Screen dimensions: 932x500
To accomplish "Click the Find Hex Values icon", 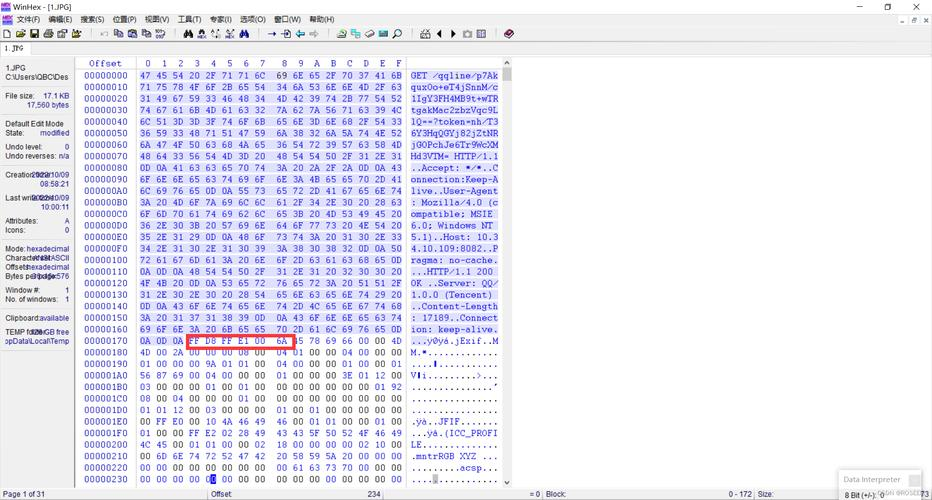I will click(x=202, y=34).
